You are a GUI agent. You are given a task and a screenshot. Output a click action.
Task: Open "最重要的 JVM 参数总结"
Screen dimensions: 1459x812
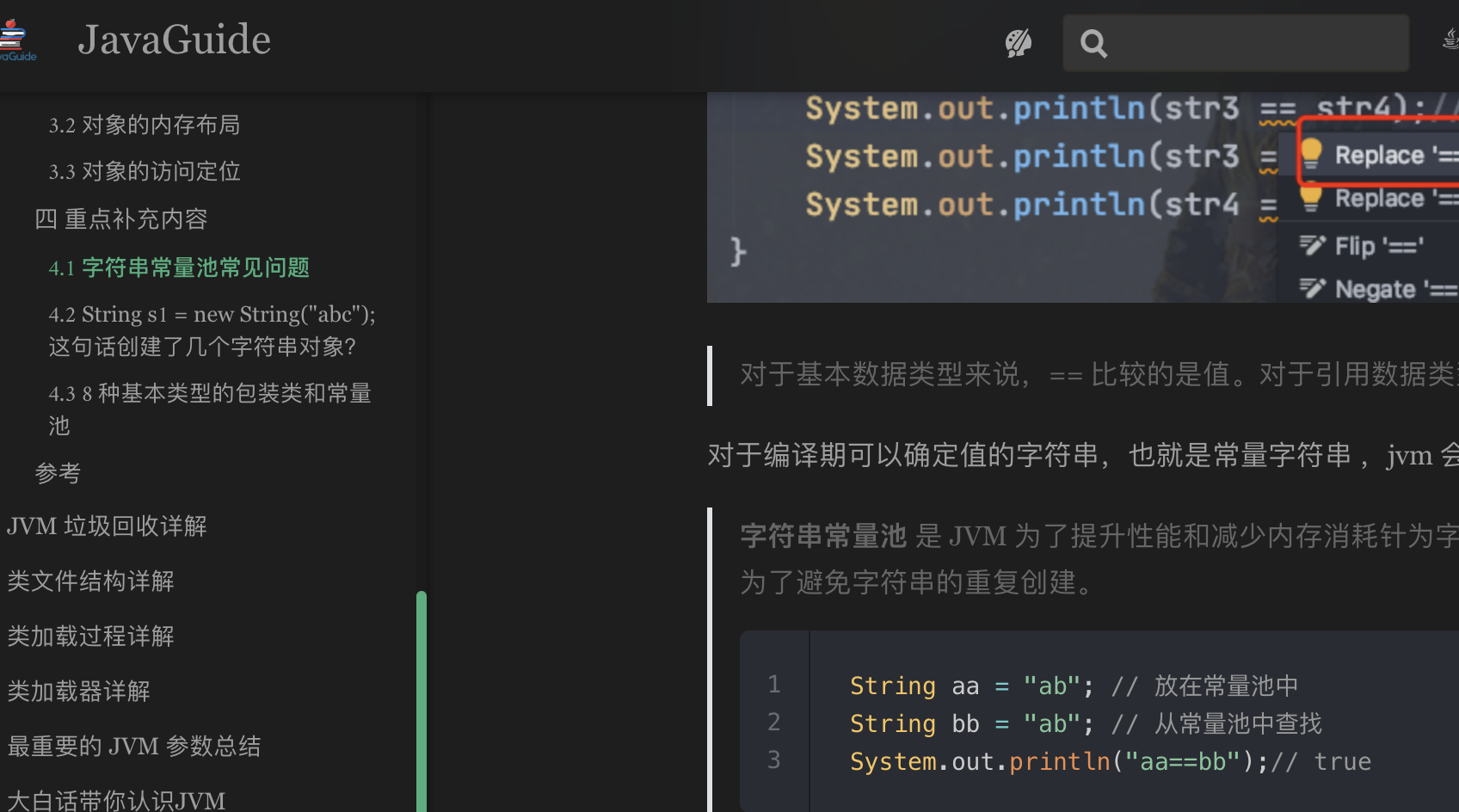[134, 747]
